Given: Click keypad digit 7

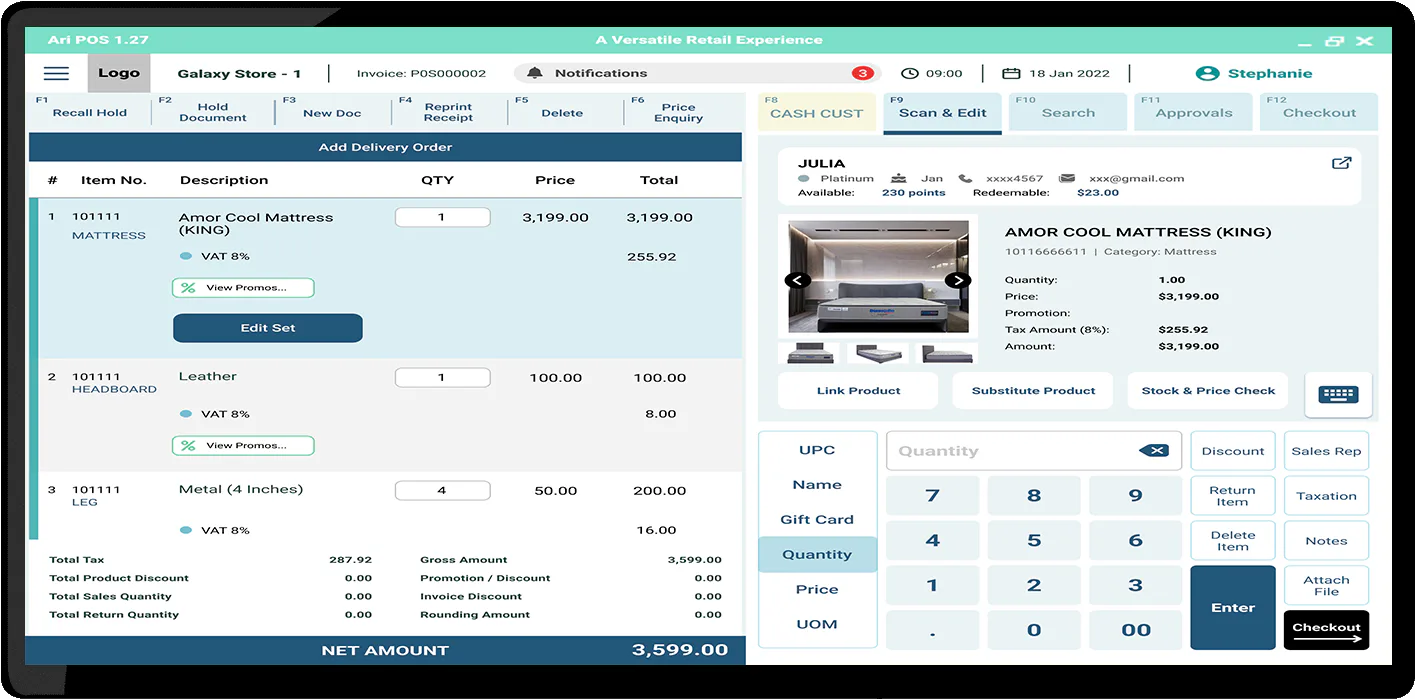Looking at the screenshot, I should click(932, 495).
